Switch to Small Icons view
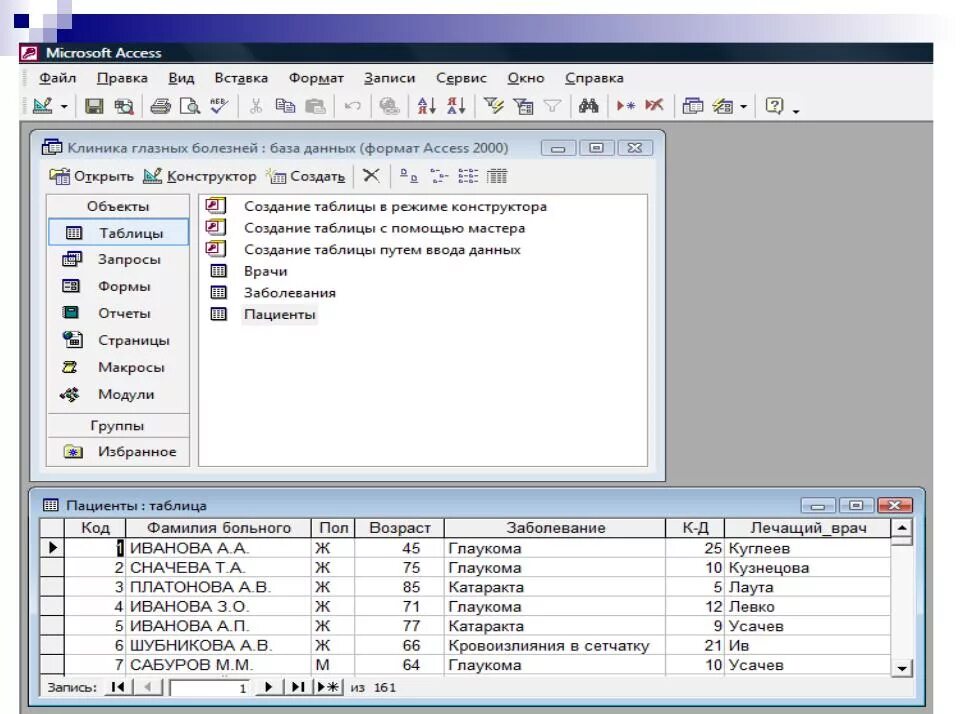This screenshot has height=714, width=960. coord(438,176)
